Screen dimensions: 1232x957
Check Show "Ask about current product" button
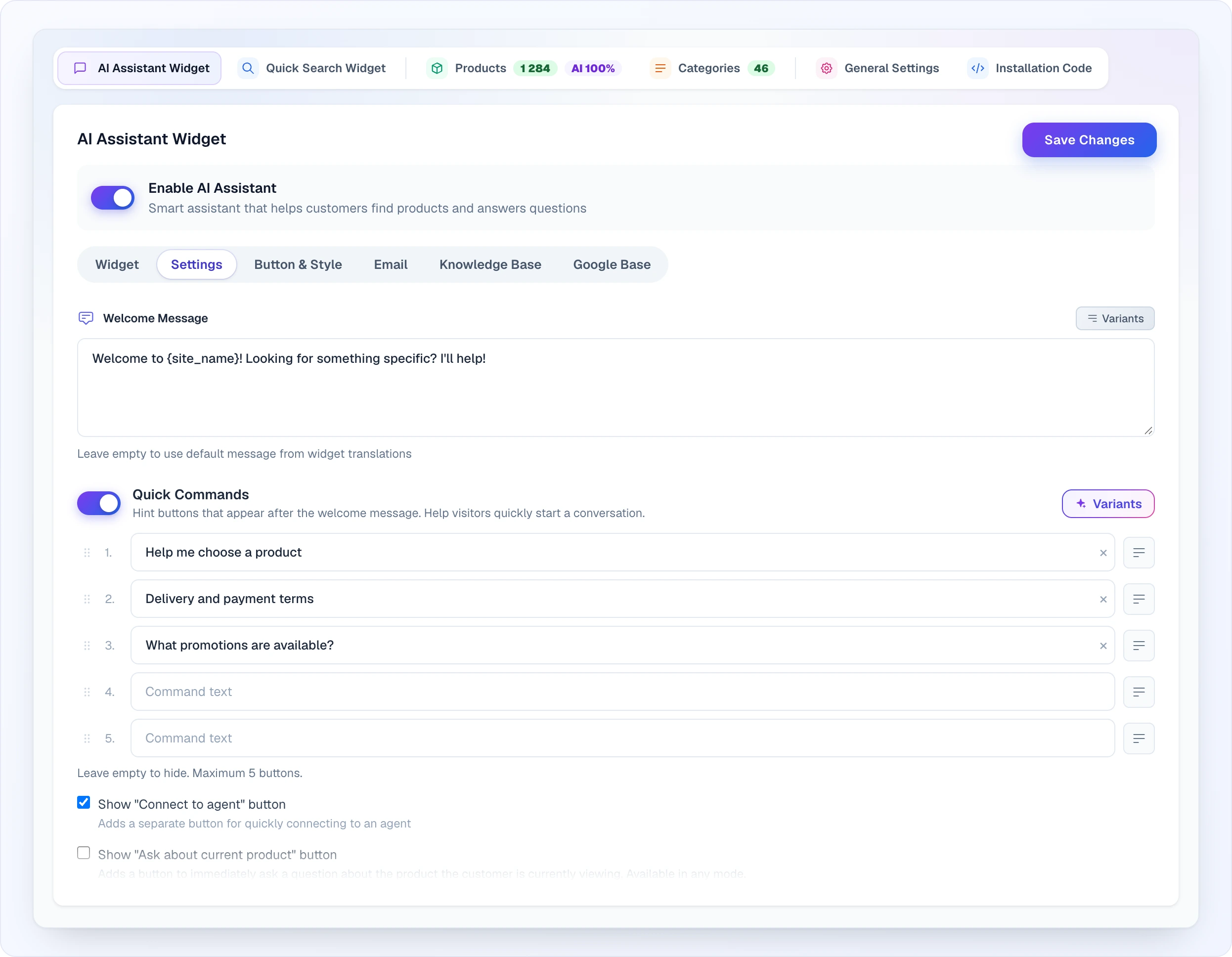click(84, 853)
